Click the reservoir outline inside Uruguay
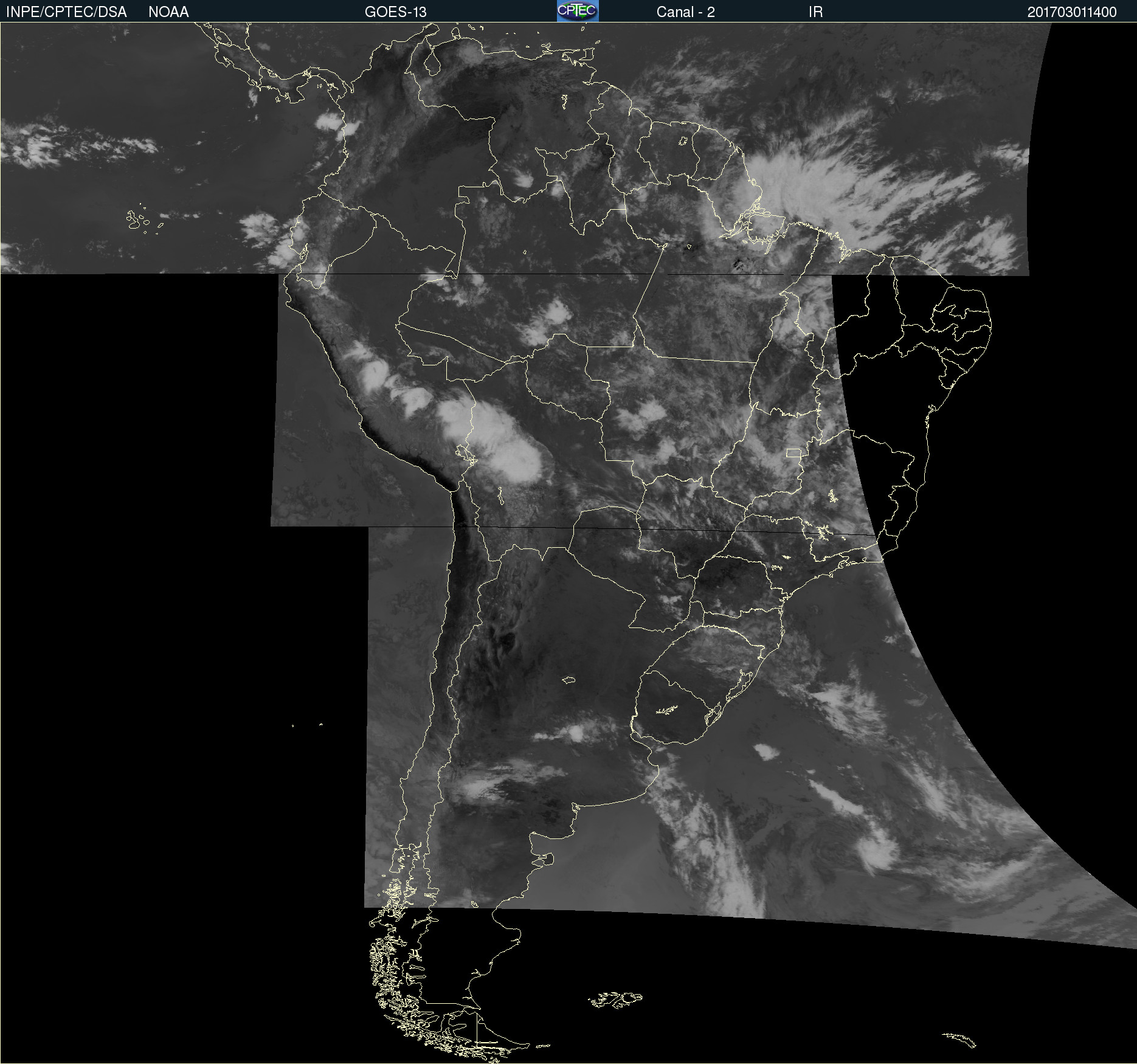The height and width of the screenshot is (1064, 1137). point(667,710)
